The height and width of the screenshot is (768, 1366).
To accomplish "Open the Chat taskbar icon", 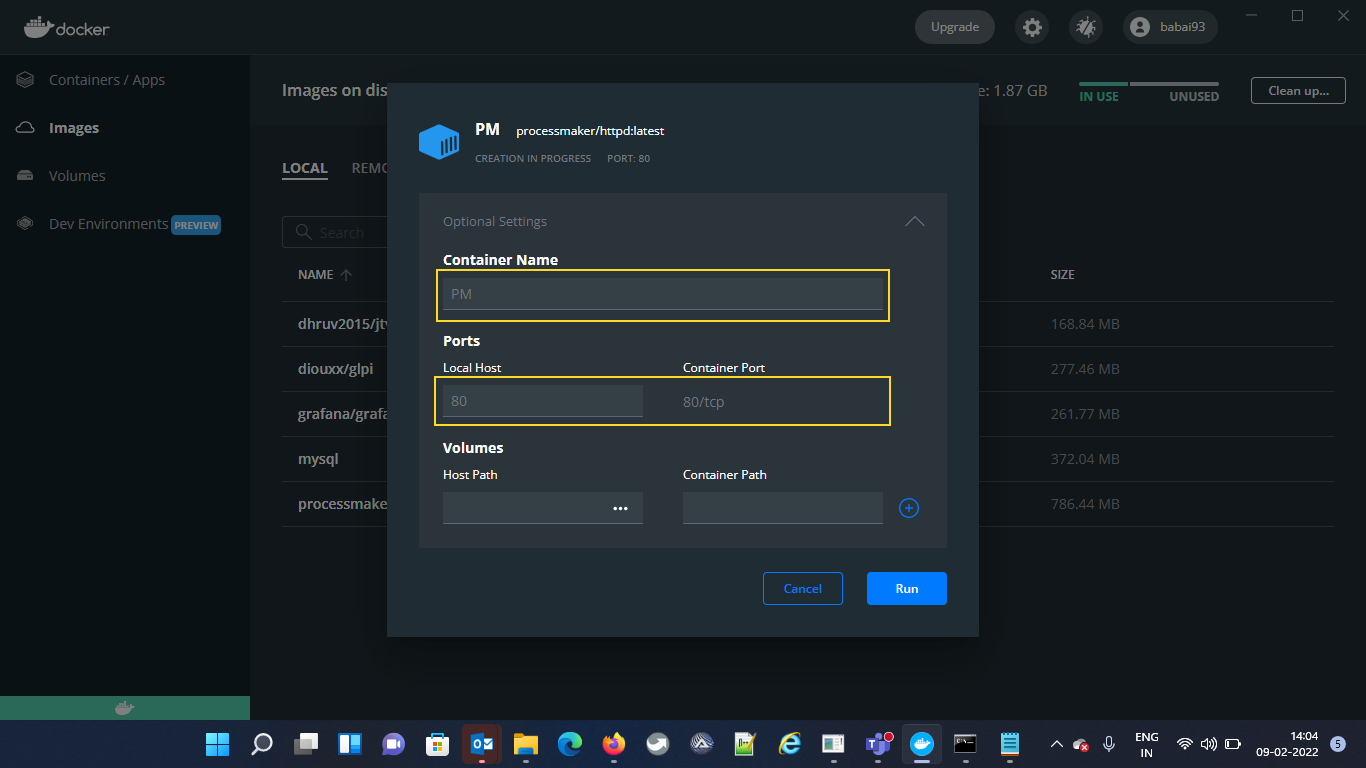I will pos(393,744).
